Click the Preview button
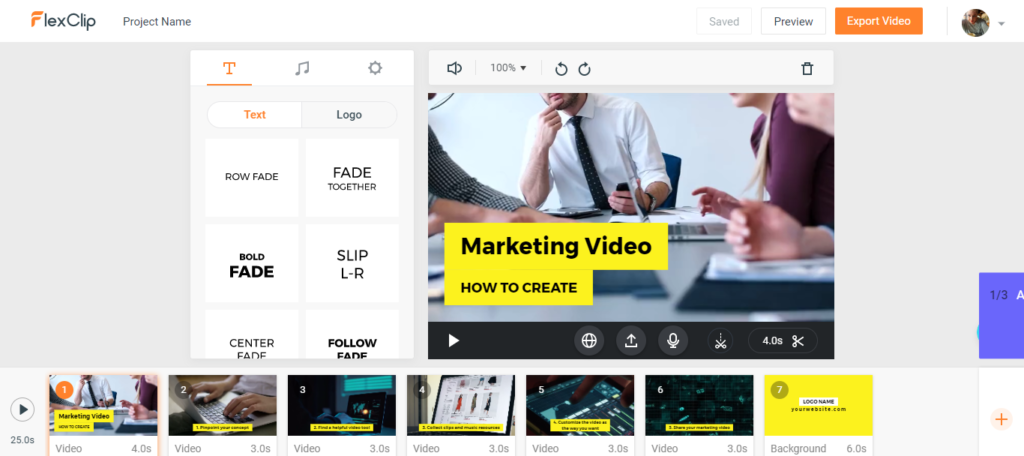 (x=793, y=21)
